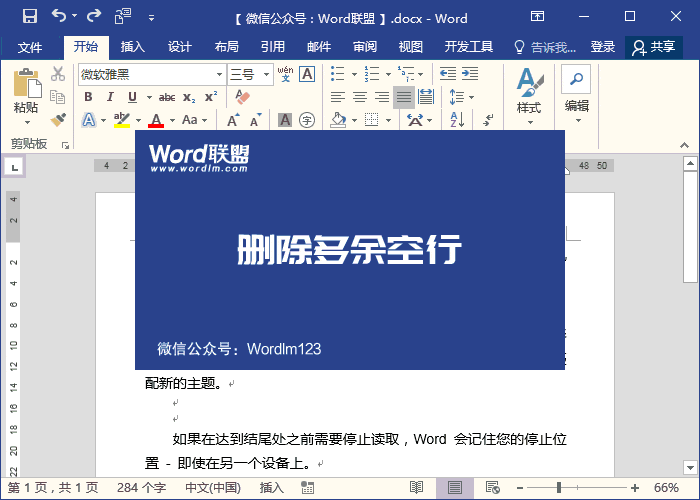Activate the Format Painter brush
The image size is (700, 500).
coord(58,120)
